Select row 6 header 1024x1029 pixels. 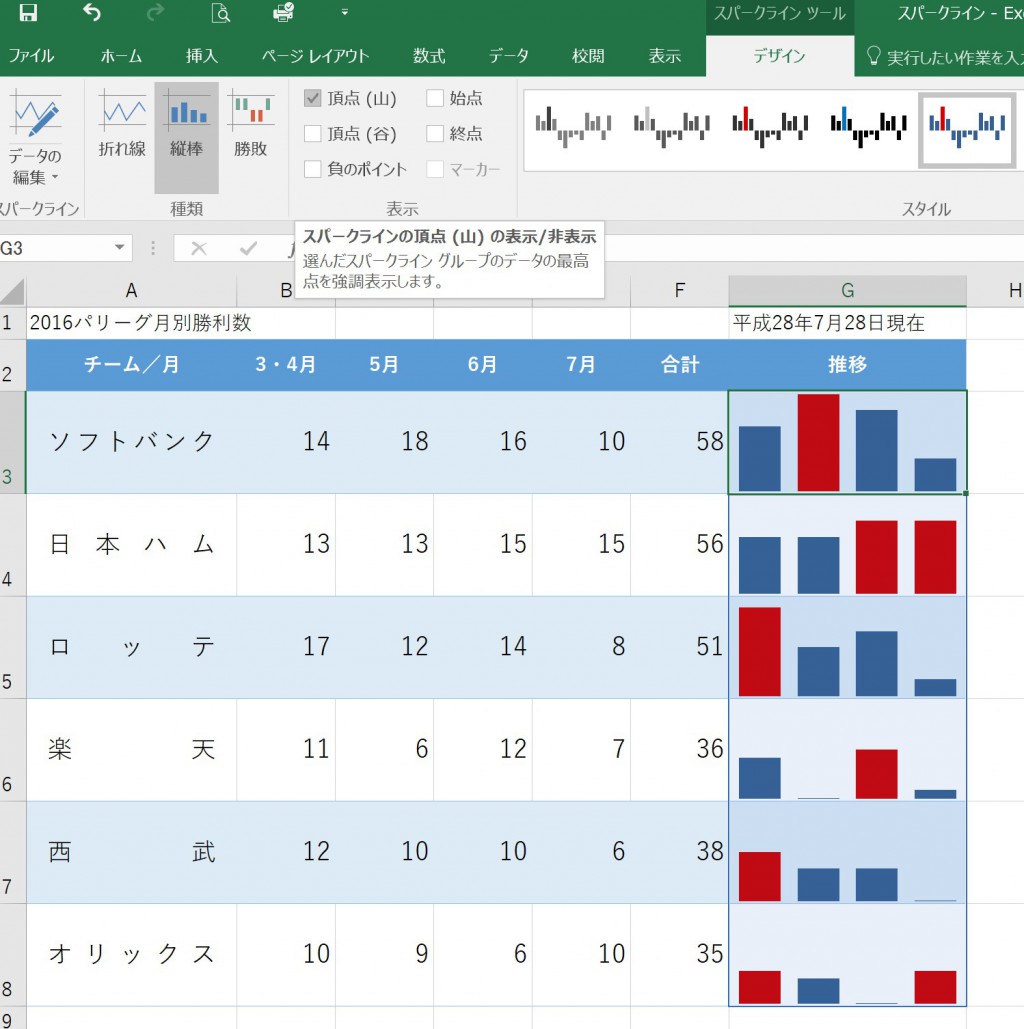pos(12,750)
